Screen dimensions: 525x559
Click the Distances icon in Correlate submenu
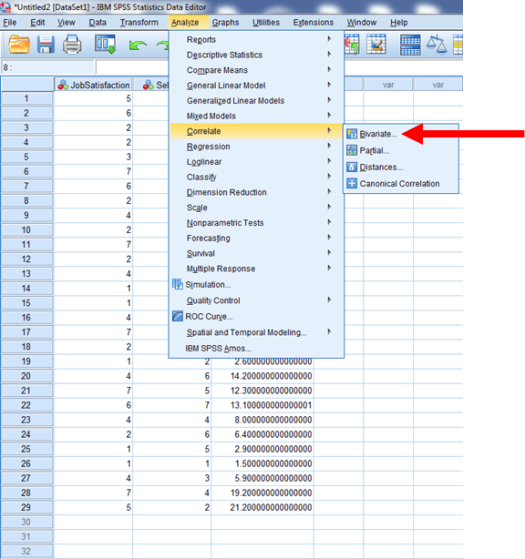click(x=352, y=167)
